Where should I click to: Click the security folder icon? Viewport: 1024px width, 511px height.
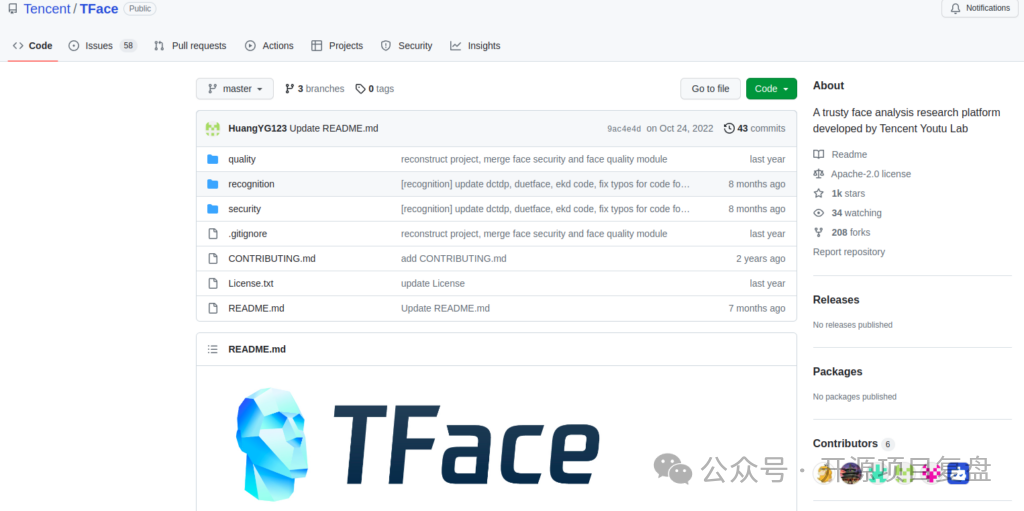click(x=212, y=209)
